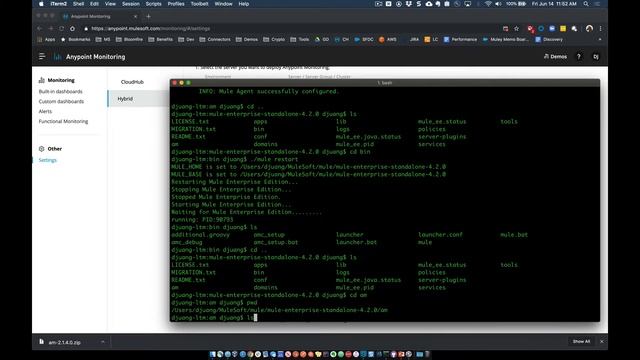Click the Chrome profile avatar
This screenshot has height=360, width=640.
click(x=589, y=29)
